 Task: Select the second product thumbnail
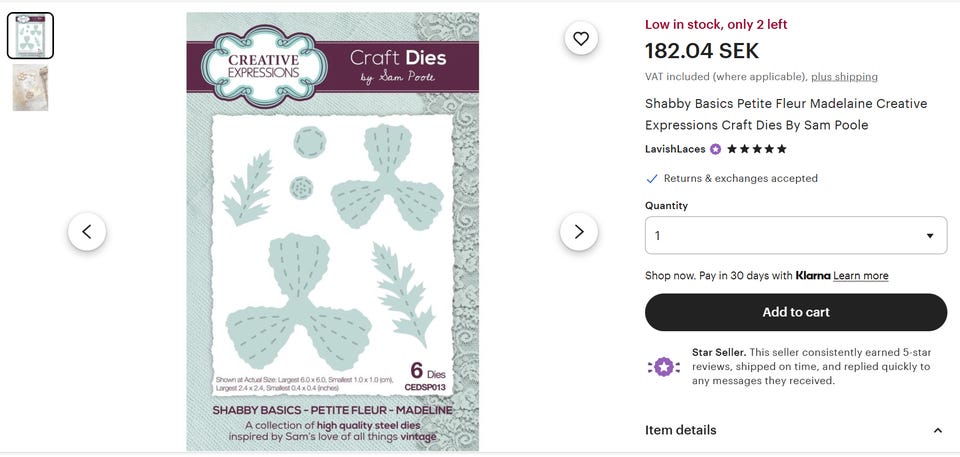[x=30, y=88]
